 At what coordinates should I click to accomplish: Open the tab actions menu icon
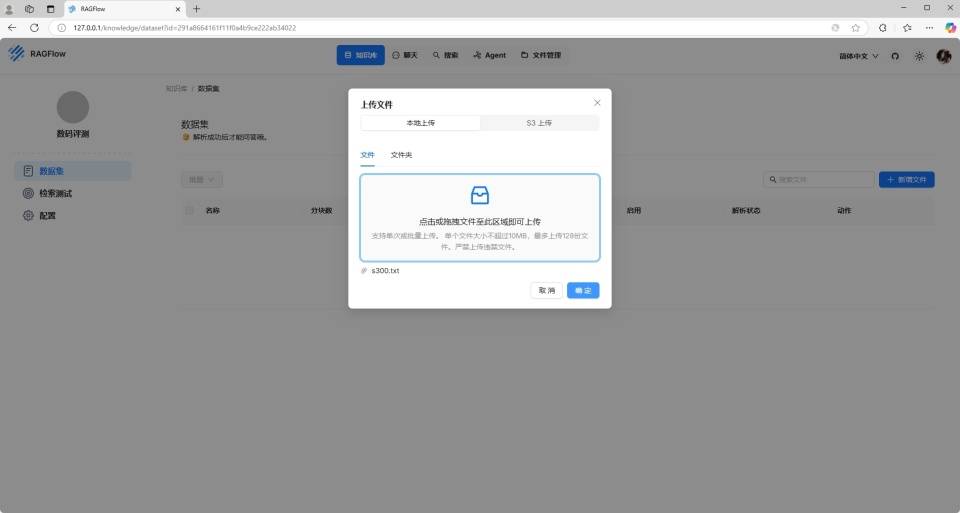point(50,9)
